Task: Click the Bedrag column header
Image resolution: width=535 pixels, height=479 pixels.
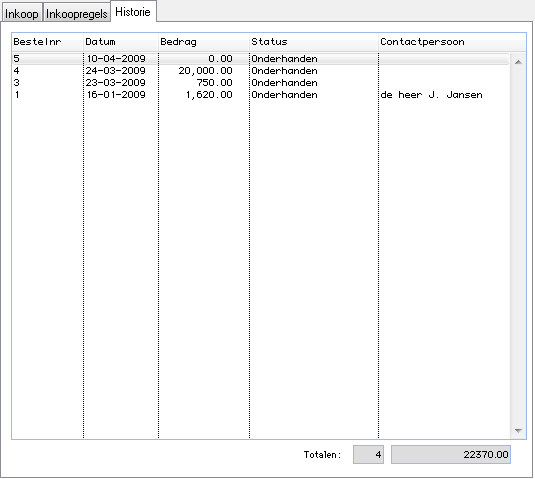Action: pos(204,42)
